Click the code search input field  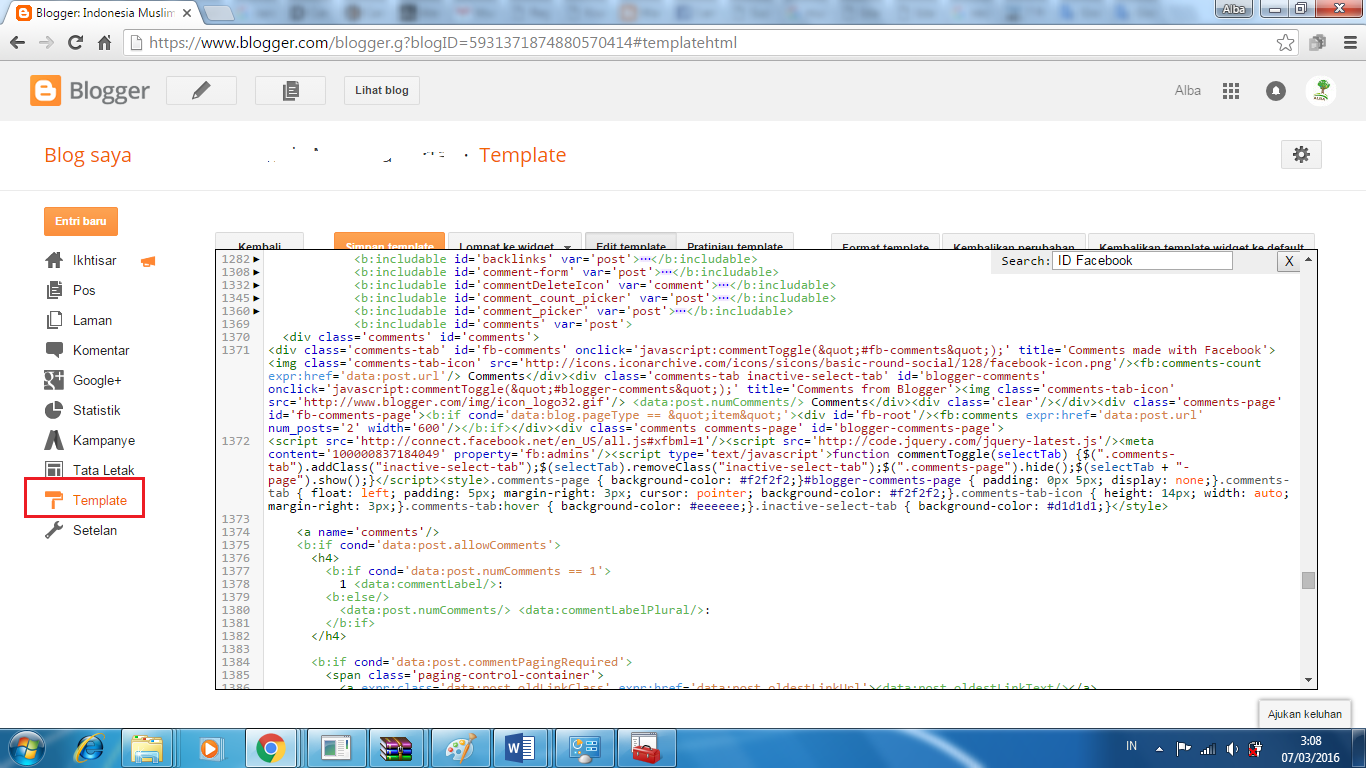[x=1142, y=260]
